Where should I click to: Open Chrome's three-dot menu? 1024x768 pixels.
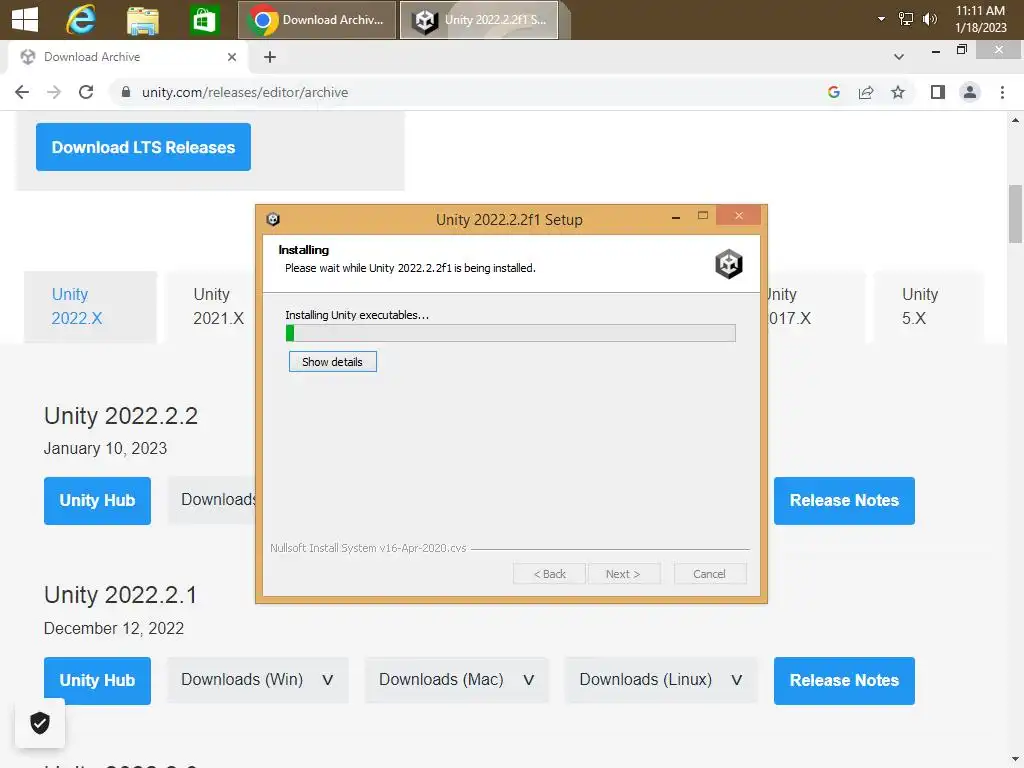tap(1002, 92)
